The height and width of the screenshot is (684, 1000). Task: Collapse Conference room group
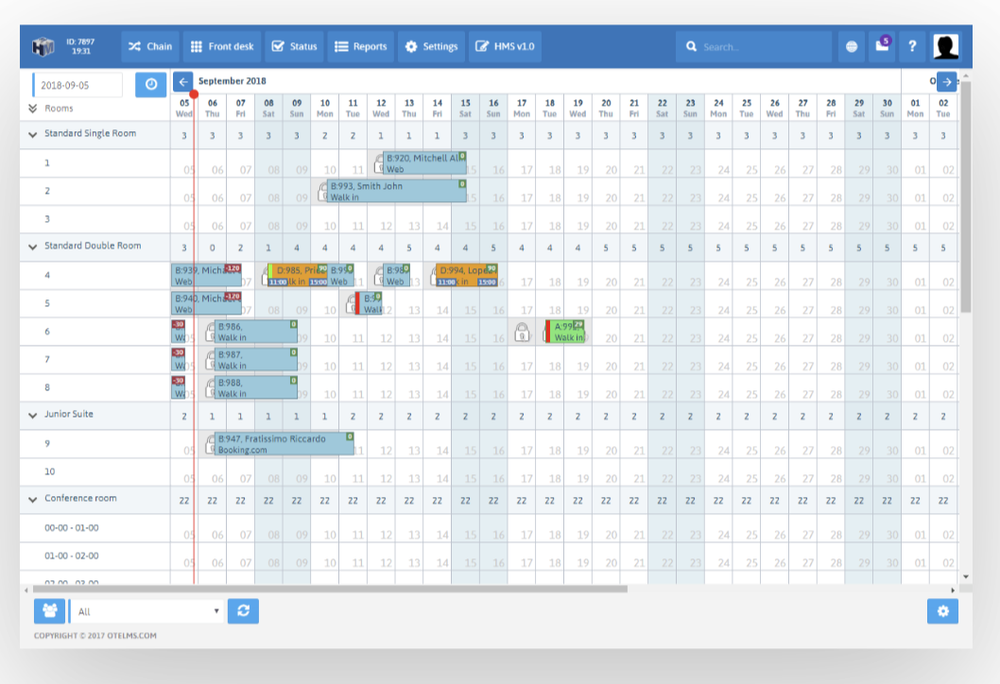pos(33,499)
